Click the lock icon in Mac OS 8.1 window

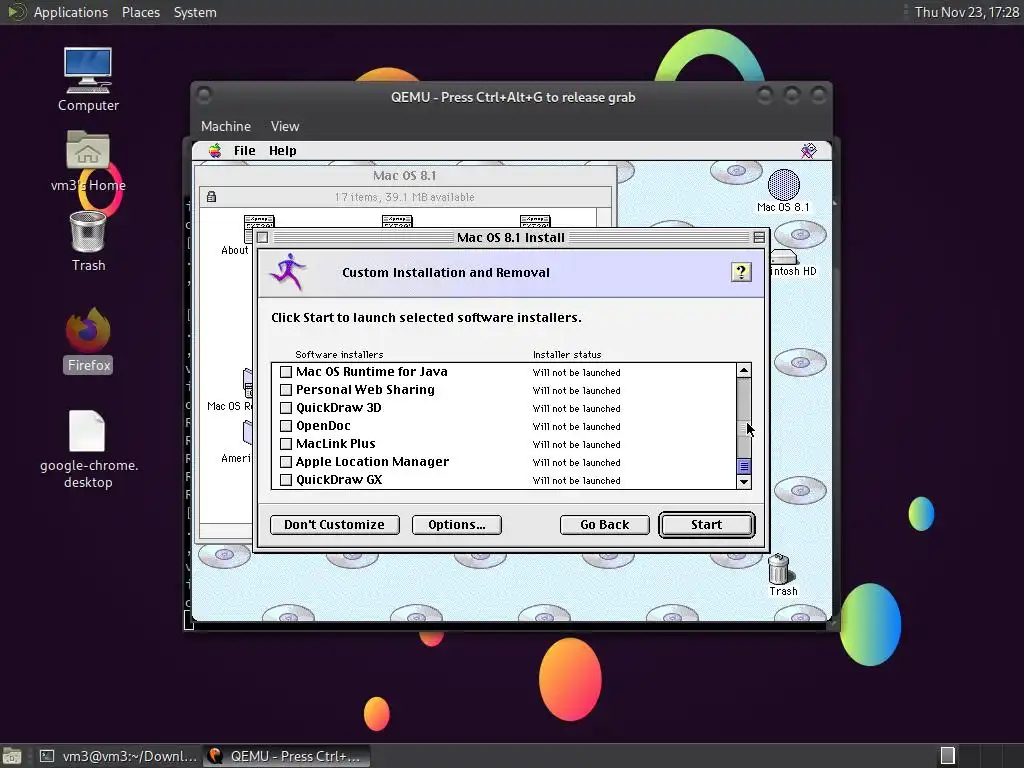(x=212, y=197)
